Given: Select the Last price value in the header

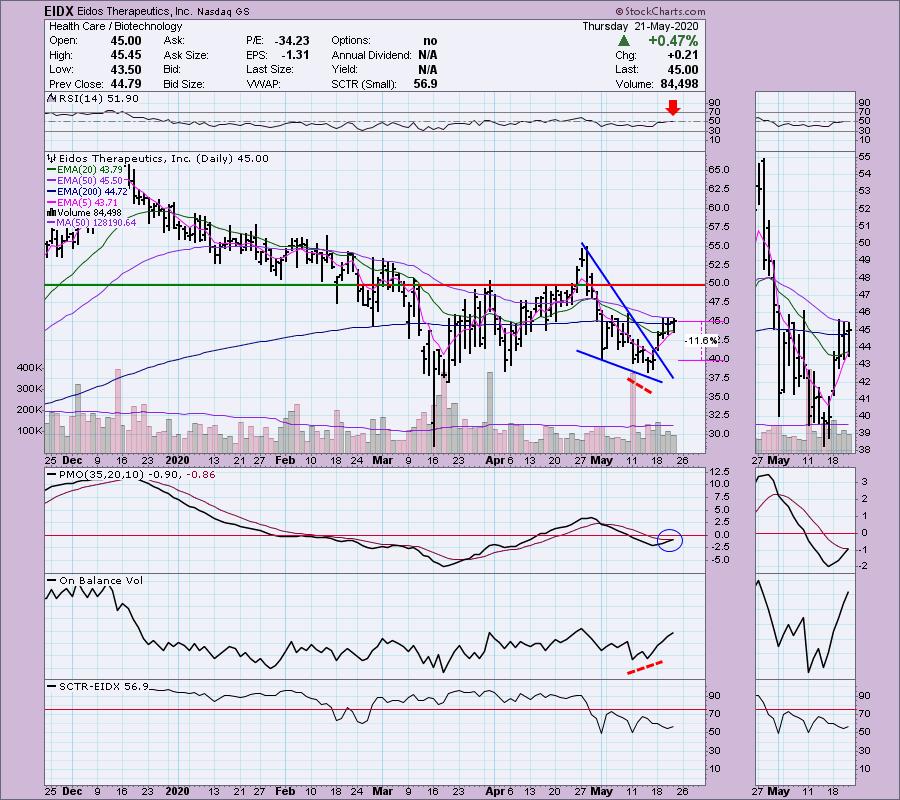Looking at the screenshot, I should coord(682,69).
